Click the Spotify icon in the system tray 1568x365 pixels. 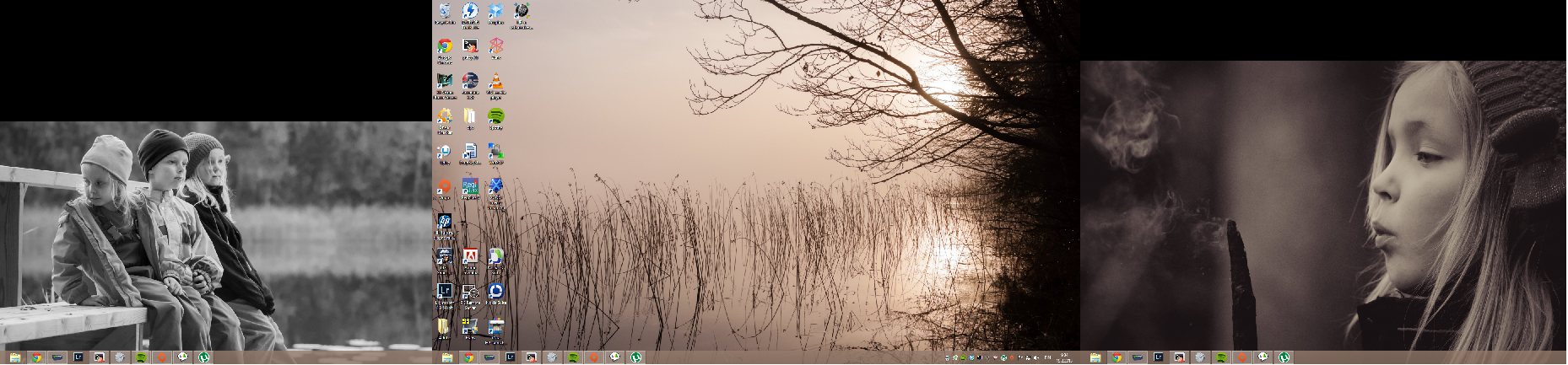965,358
